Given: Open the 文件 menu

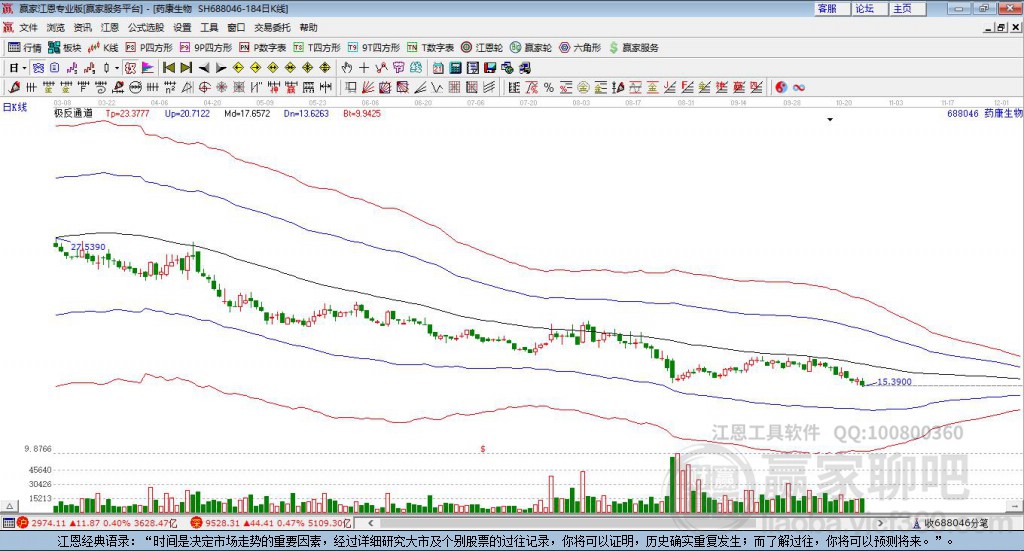Looking at the screenshot, I should 28,27.
